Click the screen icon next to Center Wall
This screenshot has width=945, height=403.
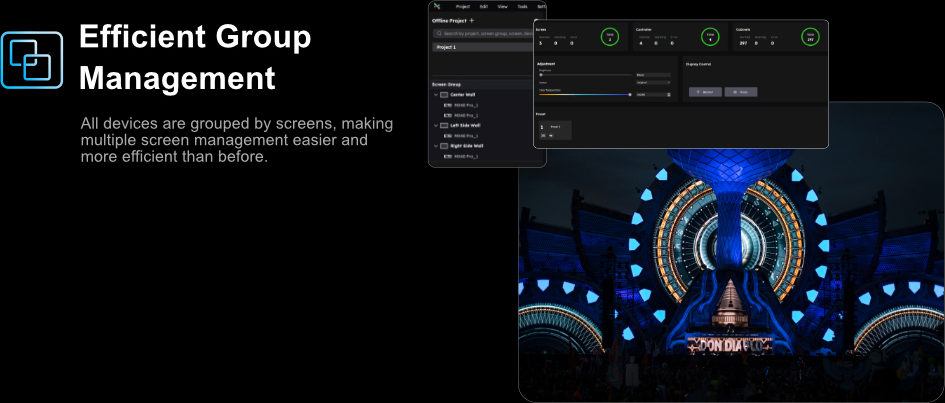point(444,94)
